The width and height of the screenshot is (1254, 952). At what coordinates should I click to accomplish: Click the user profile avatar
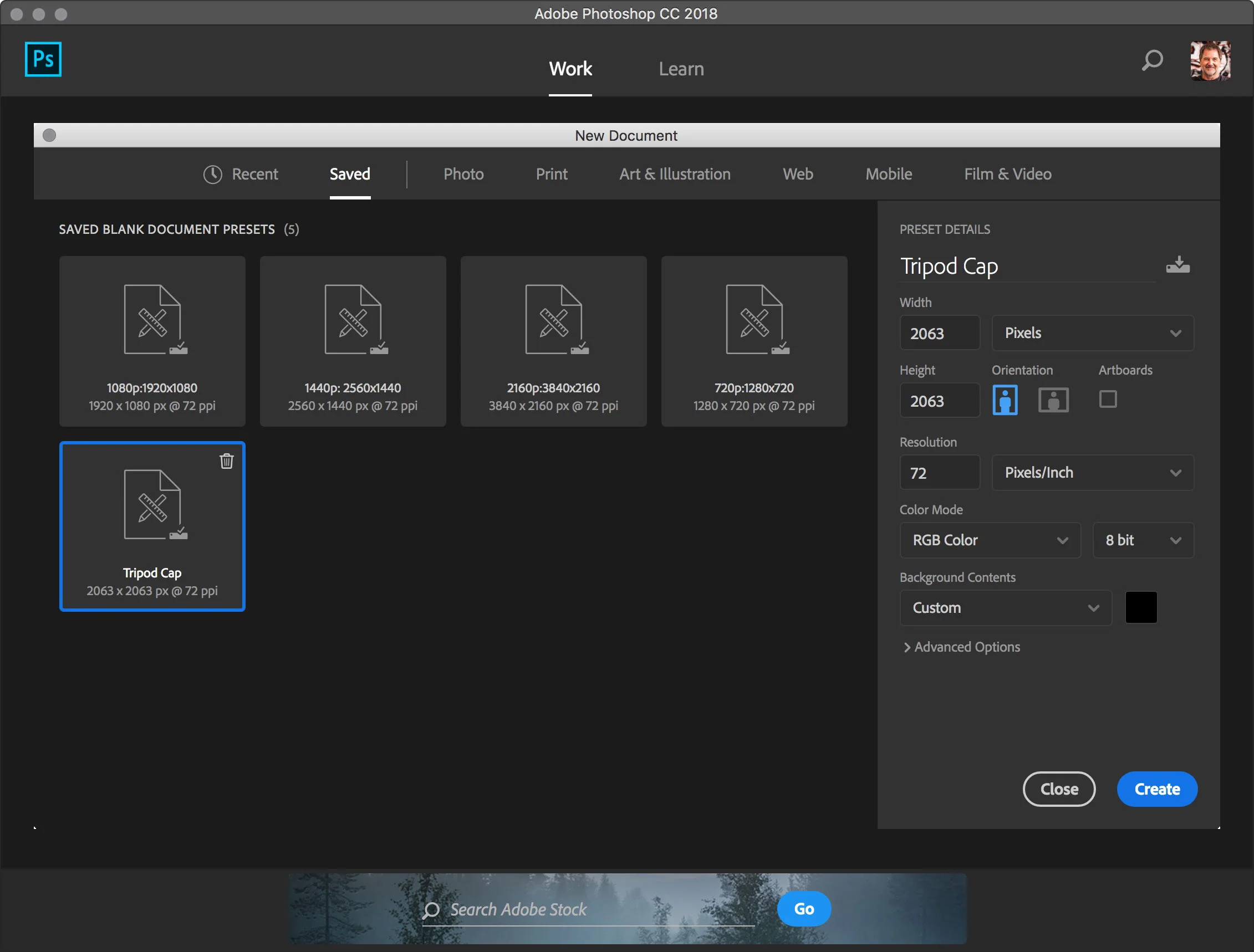click(1210, 60)
